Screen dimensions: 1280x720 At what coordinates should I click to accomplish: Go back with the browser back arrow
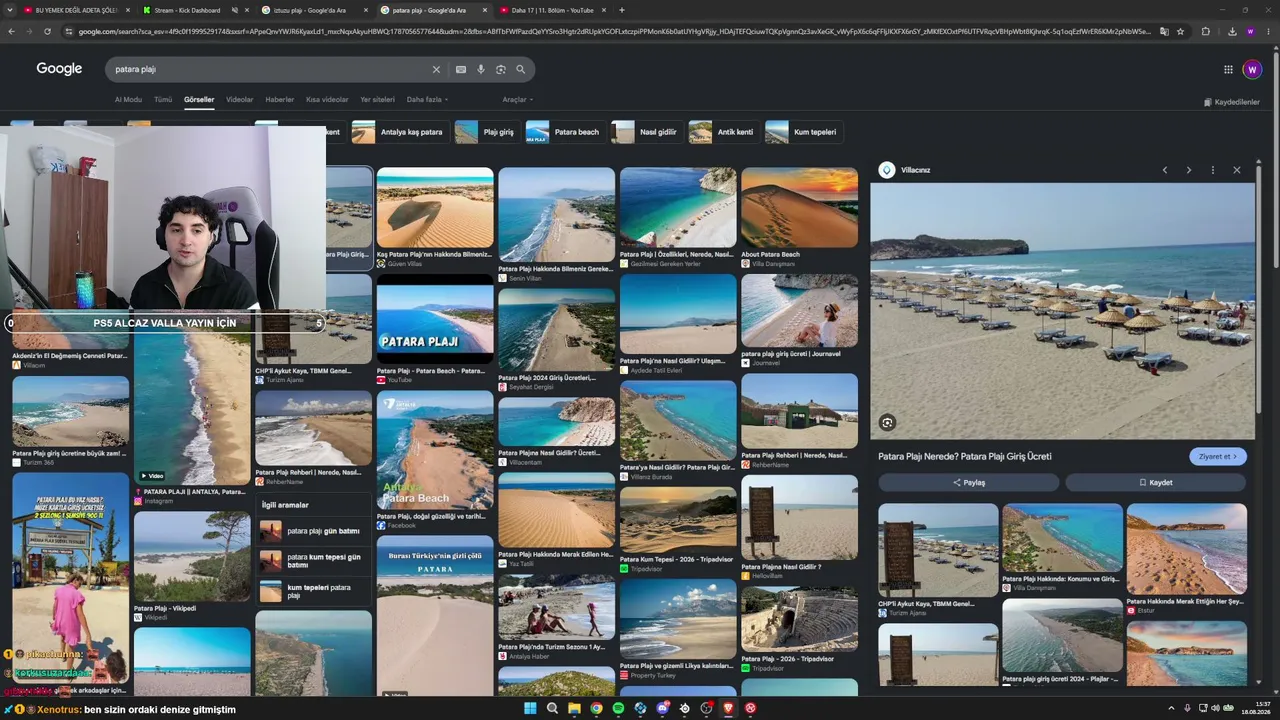click(x=11, y=31)
